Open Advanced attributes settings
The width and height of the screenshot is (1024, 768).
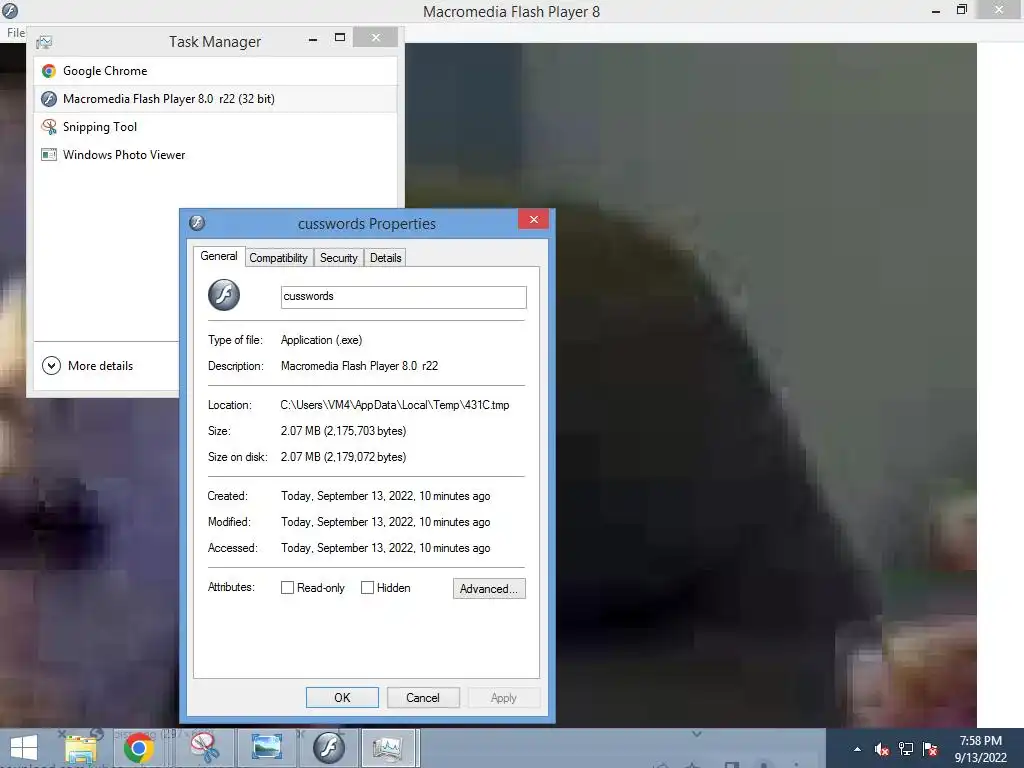[x=489, y=588]
